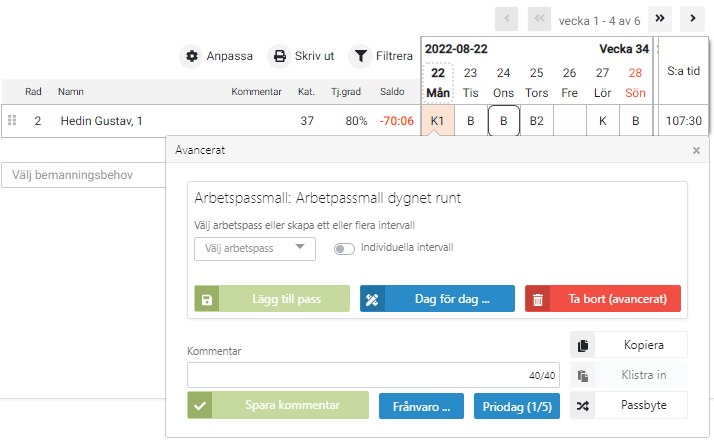Viewport: 714px width, 440px height.
Task: Click the category value 37
Action: click(307, 121)
